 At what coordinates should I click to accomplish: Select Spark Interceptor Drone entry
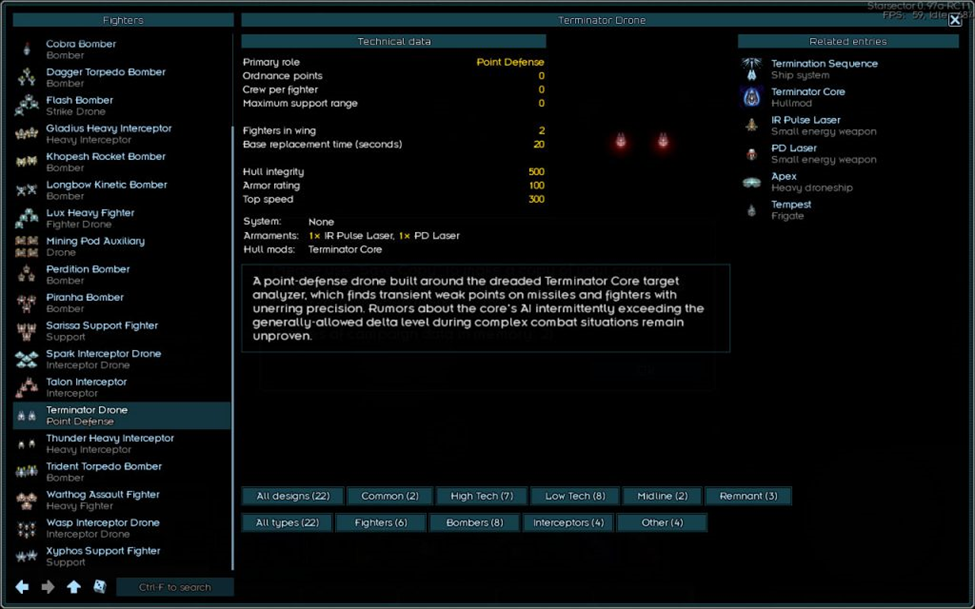(x=103, y=359)
